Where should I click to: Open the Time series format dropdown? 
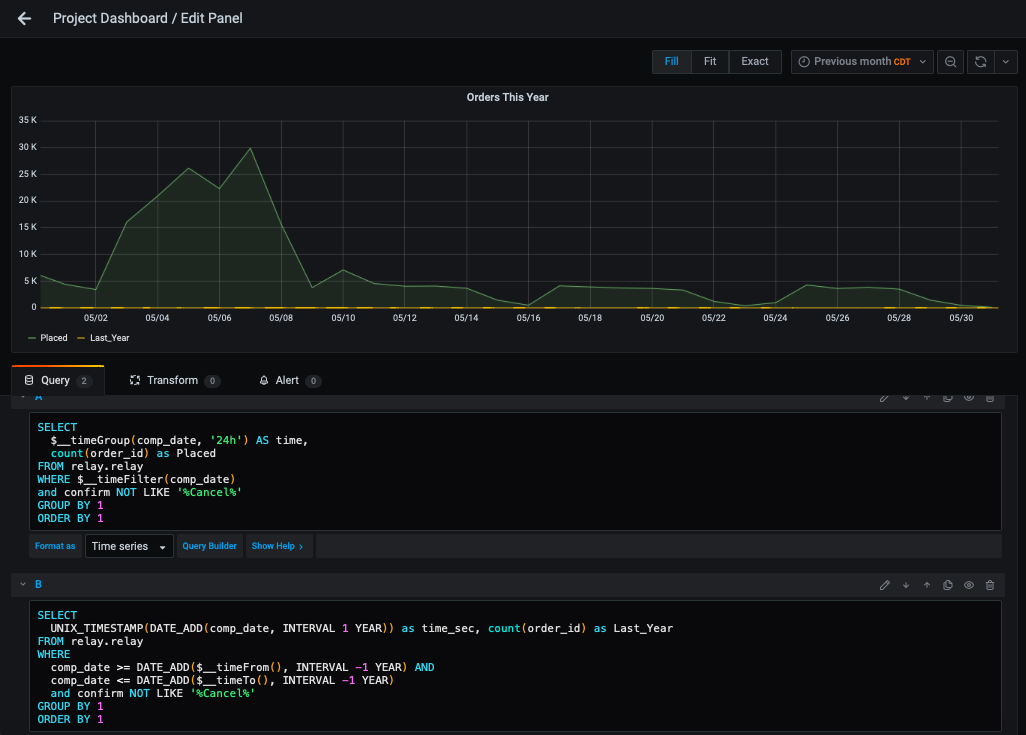[129, 547]
